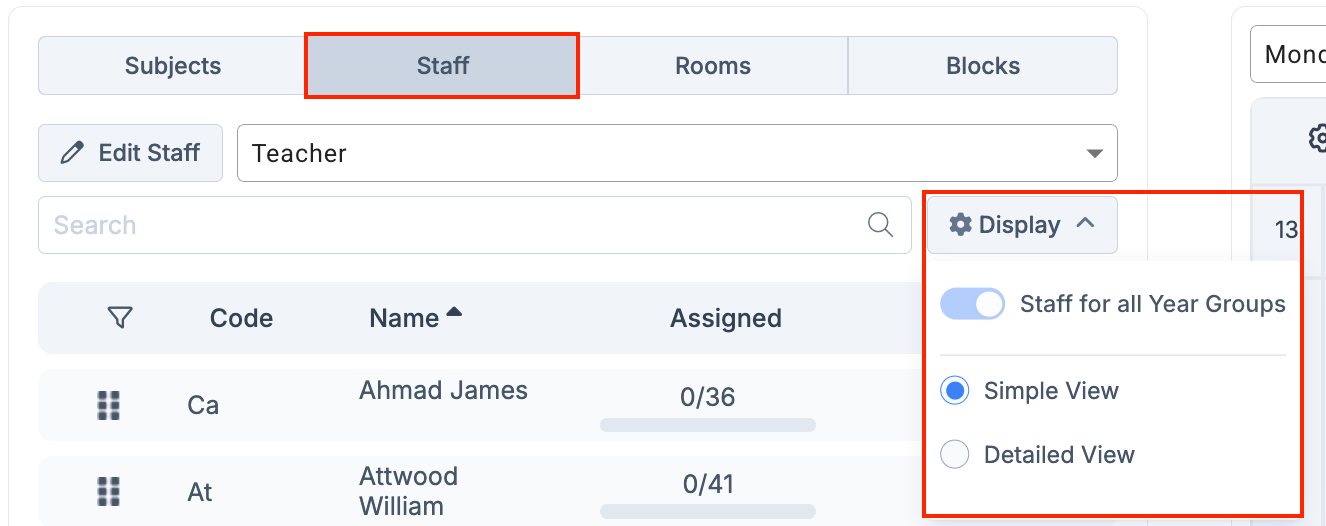This screenshot has height=526, width=1326.
Task: Open the Teacher role dropdown
Action: point(677,153)
